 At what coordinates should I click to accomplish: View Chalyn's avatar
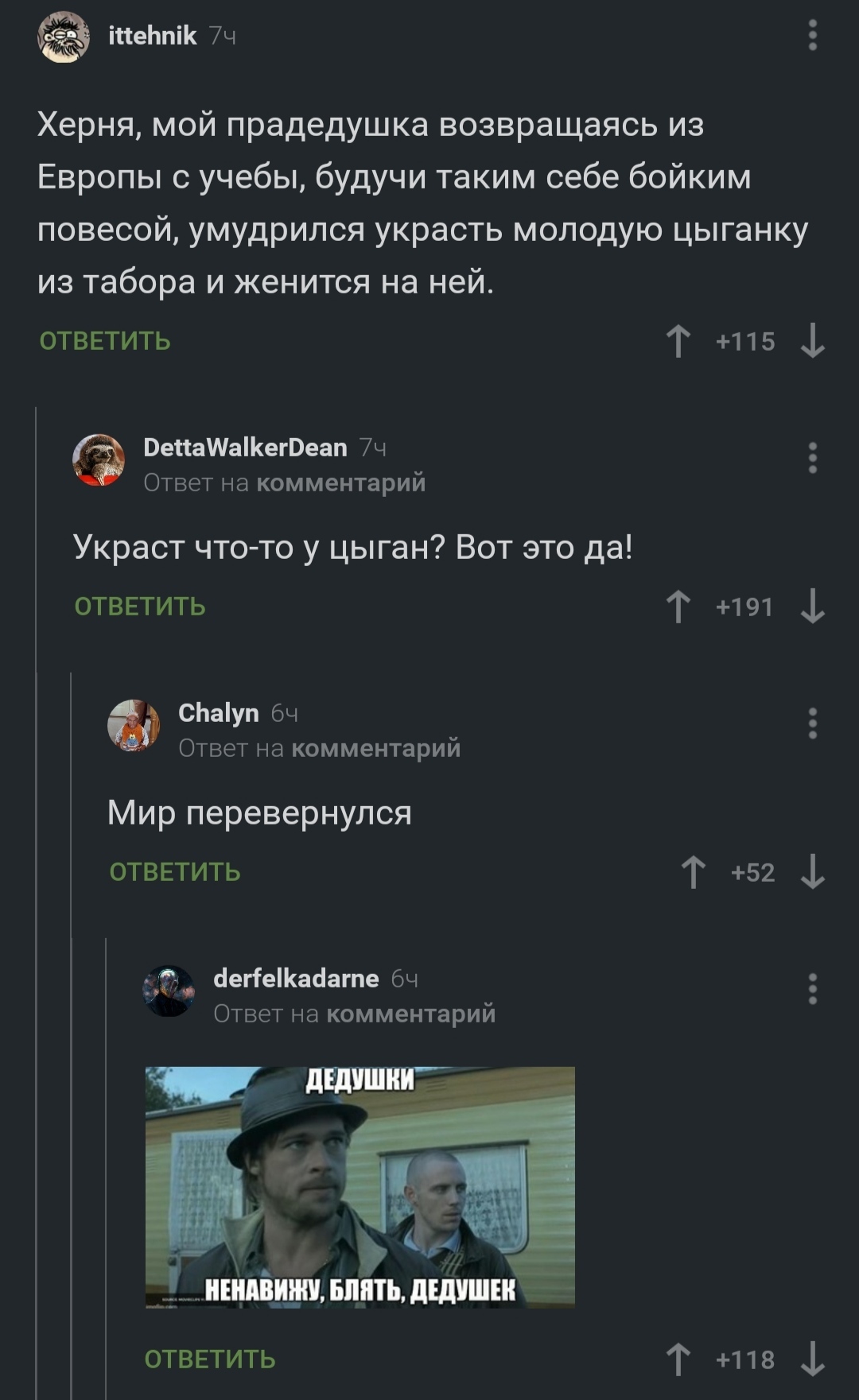pyautogui.click(x=134, y=725)
